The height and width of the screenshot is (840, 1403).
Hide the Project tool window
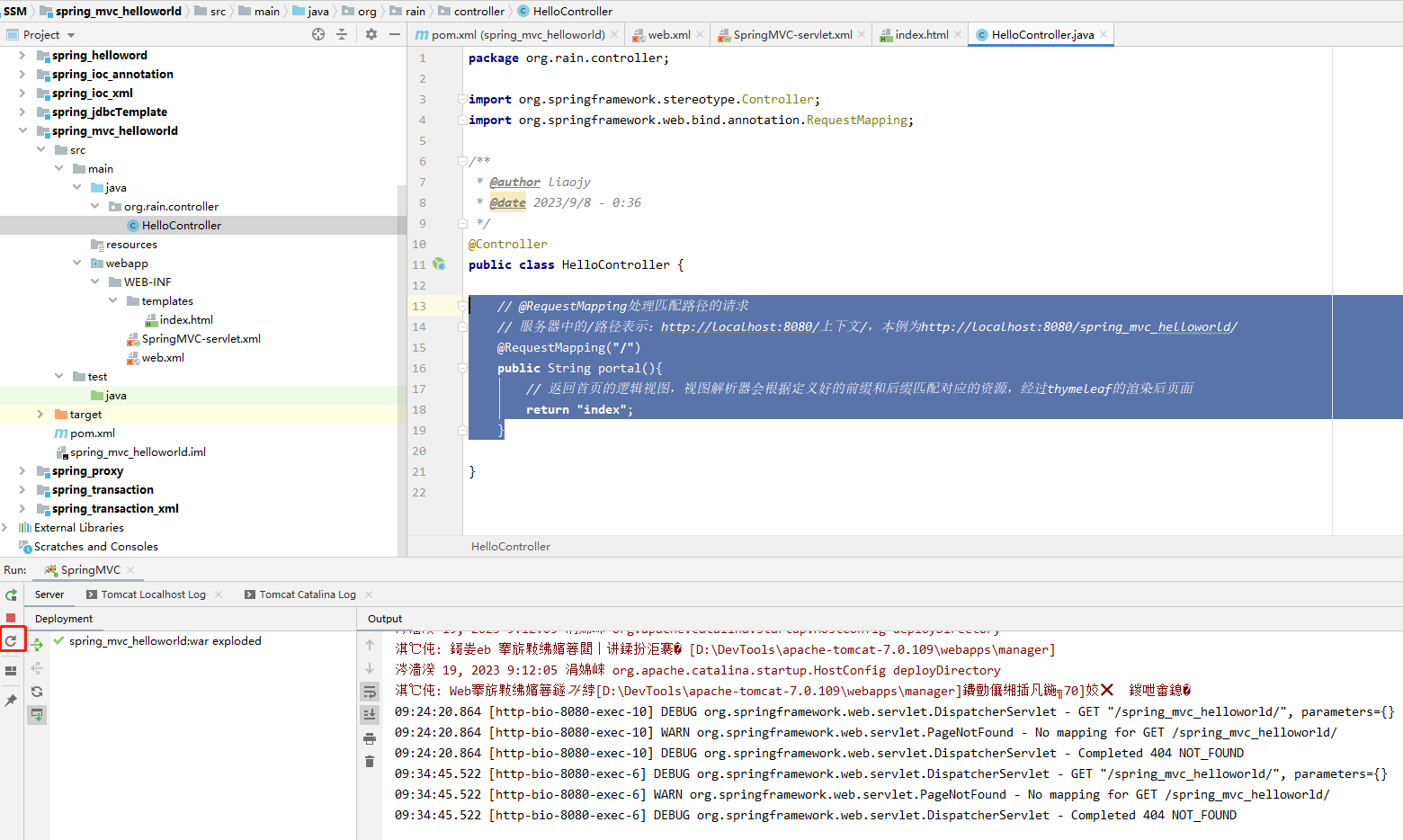(x=394, y=34)
